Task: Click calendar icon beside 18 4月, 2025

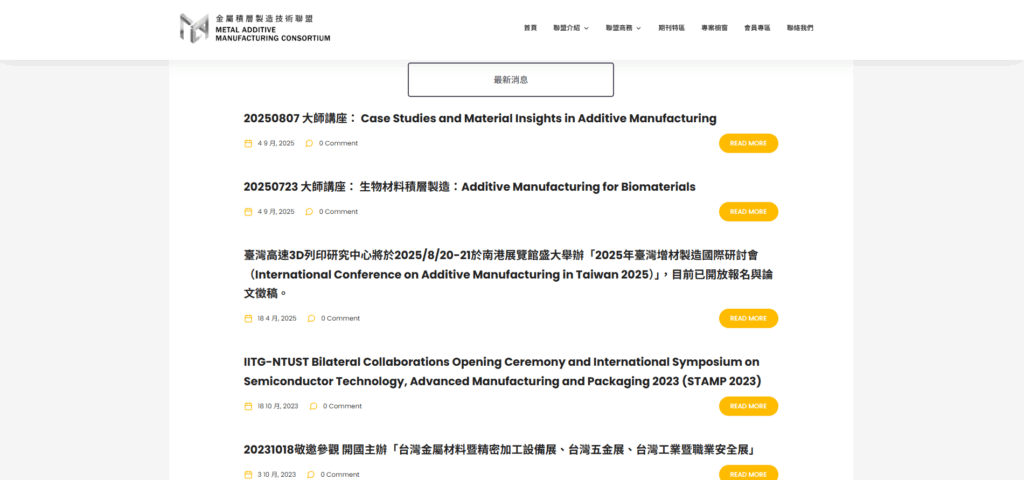Action: [x=248, y=319]
